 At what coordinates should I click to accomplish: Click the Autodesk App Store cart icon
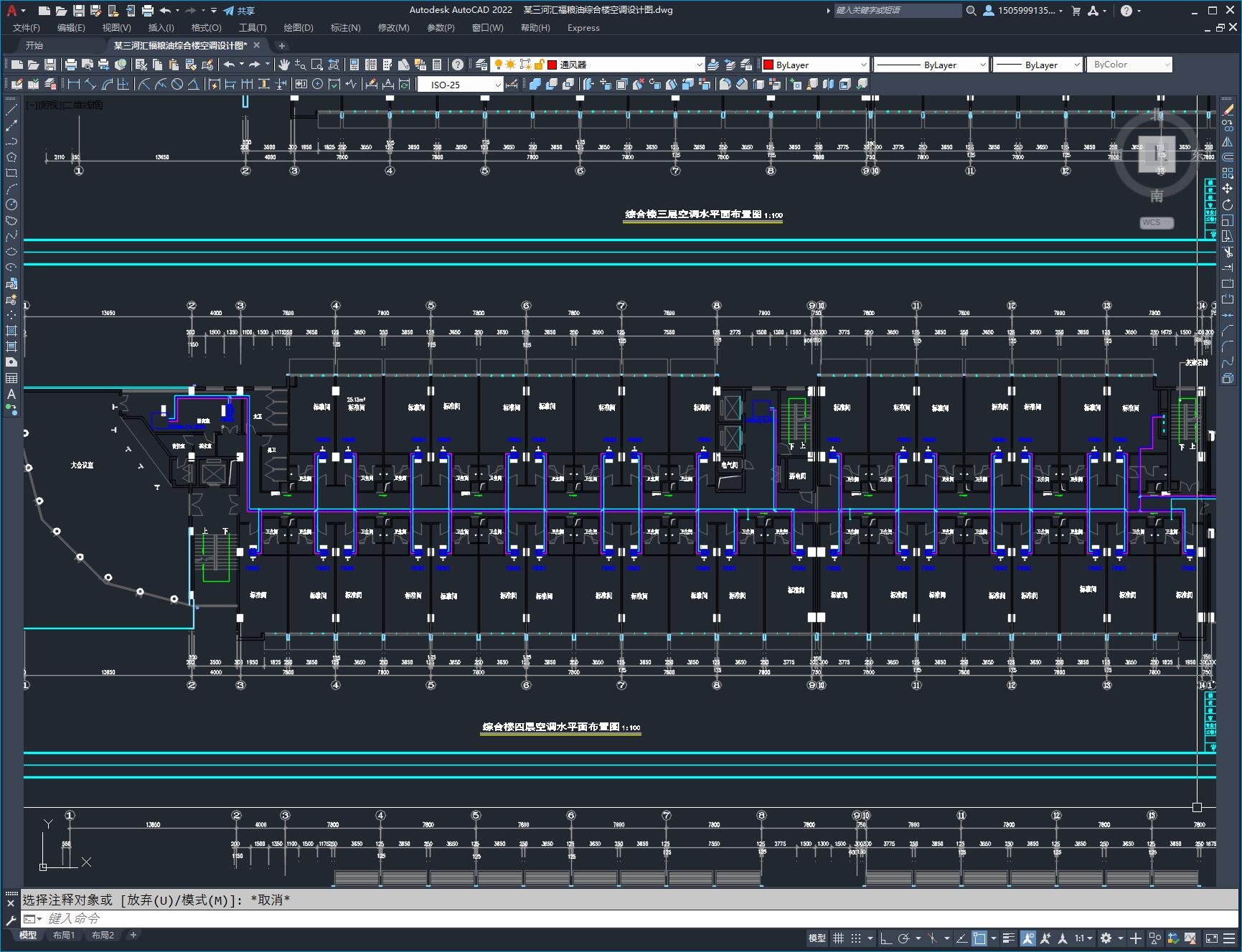pos(1076,11)
